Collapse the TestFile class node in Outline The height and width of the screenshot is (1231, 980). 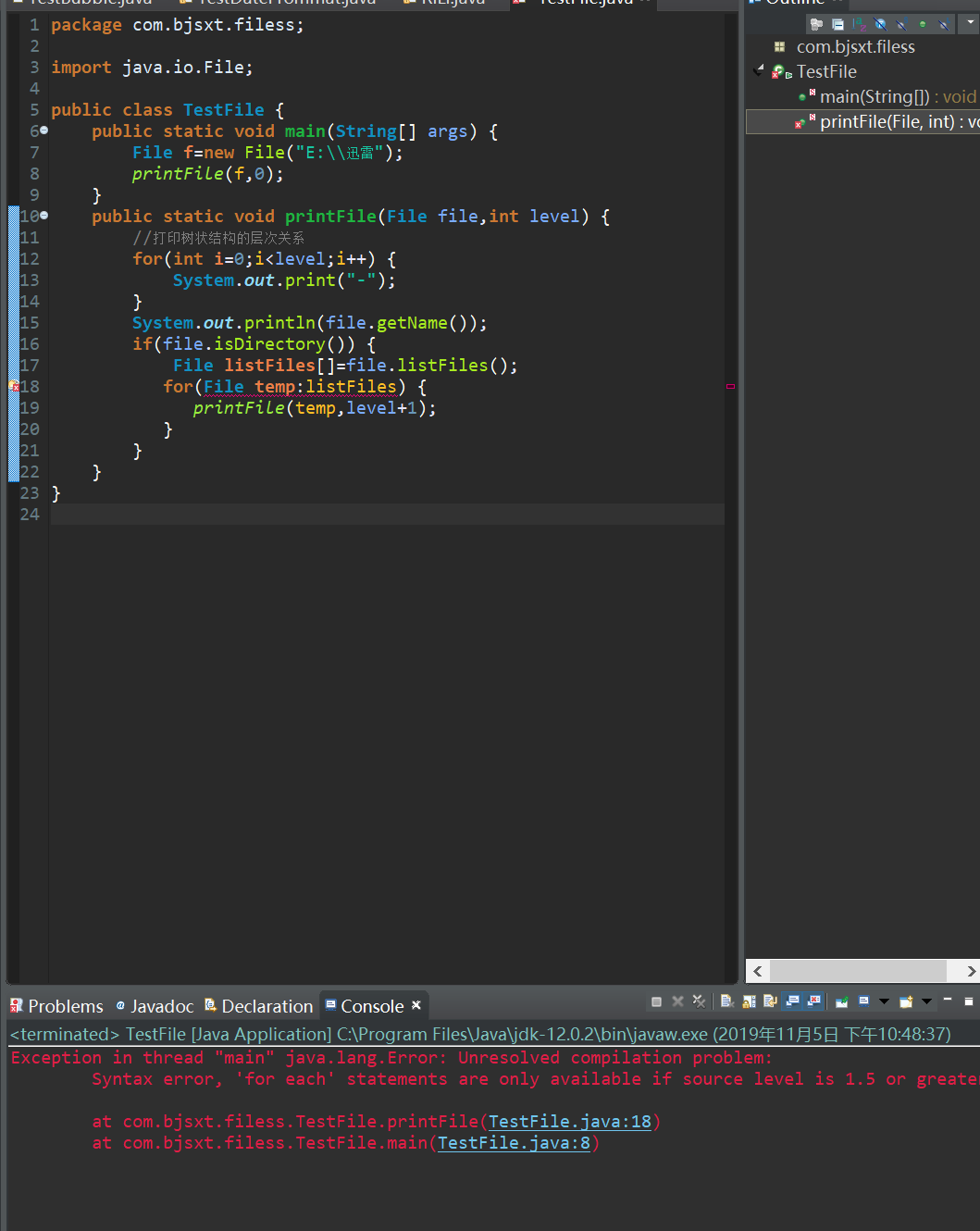pos(760,70)
